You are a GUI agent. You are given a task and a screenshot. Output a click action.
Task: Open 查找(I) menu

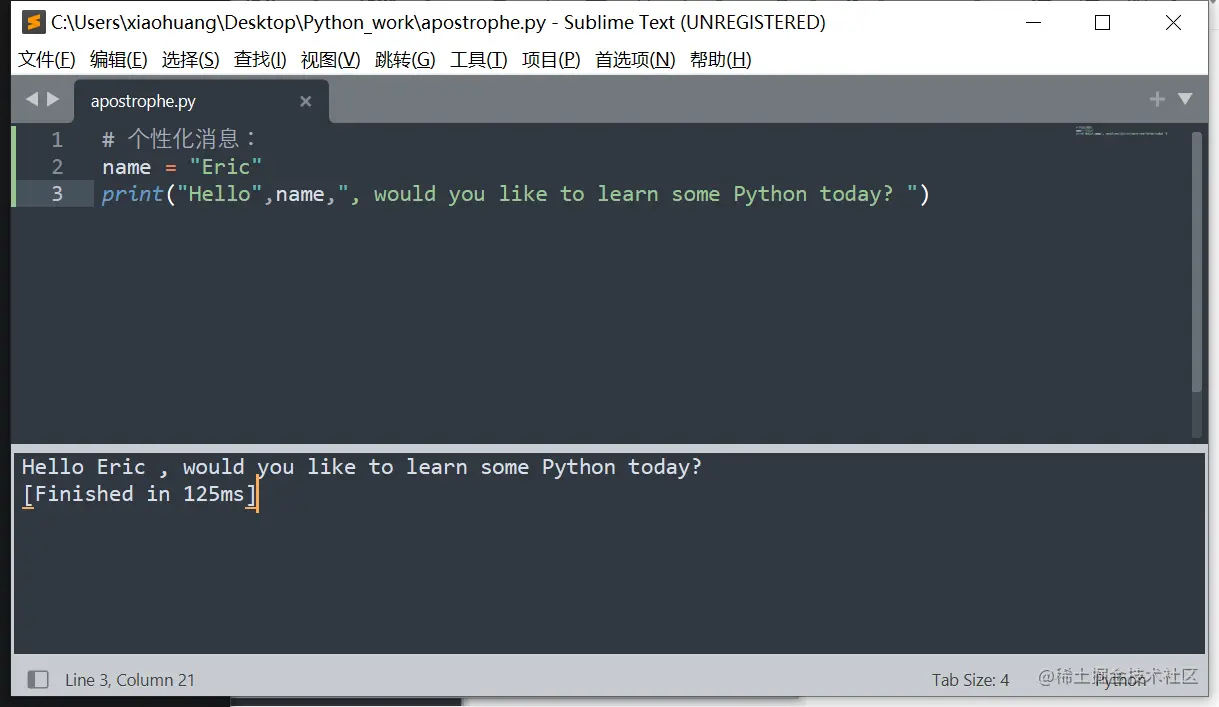260,60
